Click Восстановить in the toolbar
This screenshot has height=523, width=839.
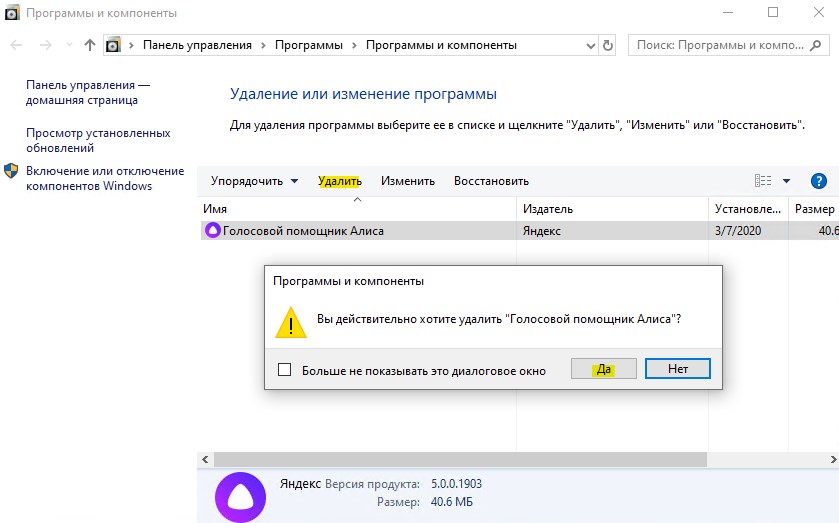491,181
